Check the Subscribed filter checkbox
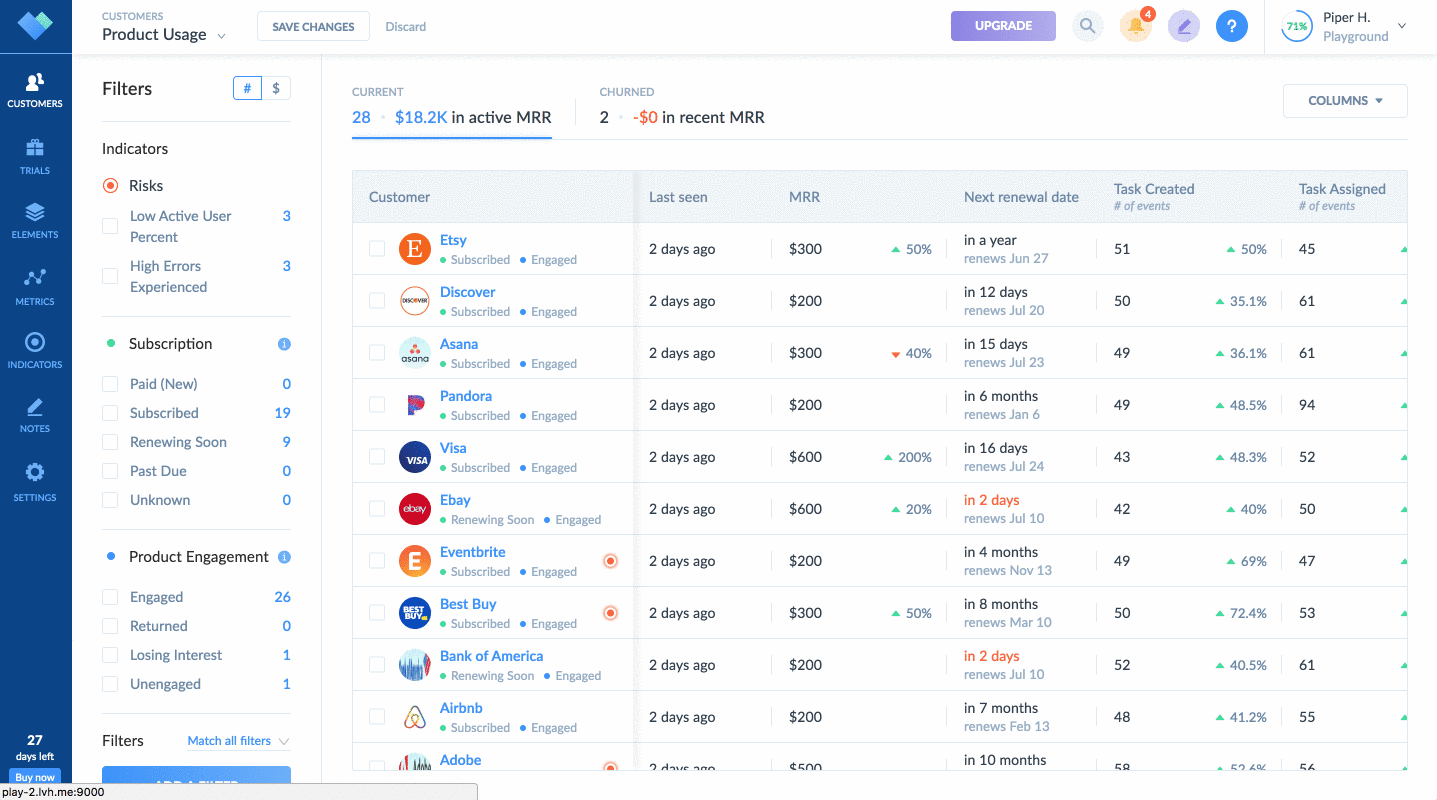The height and width of the screenshot is (800, 1437). click(x=110, y=413)
